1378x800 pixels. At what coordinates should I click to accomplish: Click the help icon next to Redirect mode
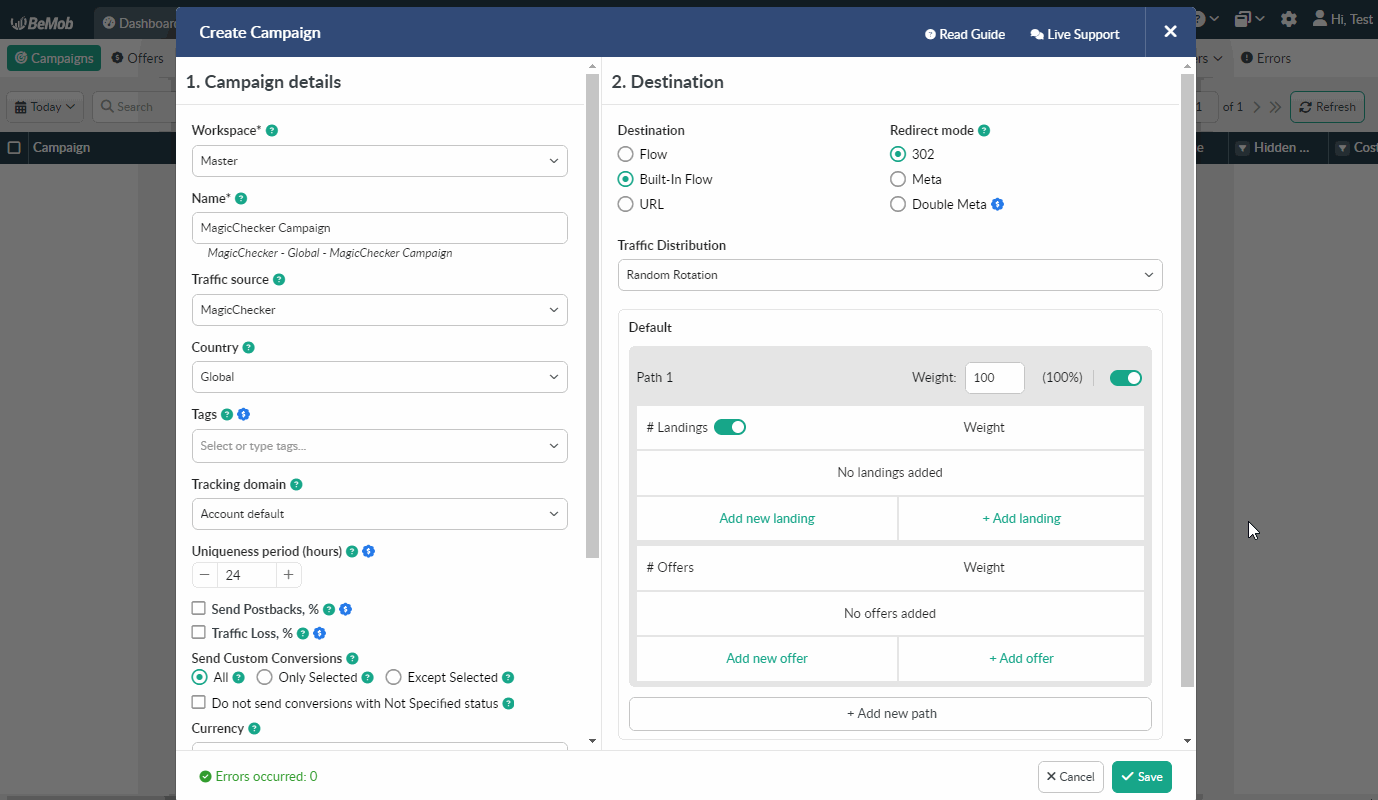[984, 131]
